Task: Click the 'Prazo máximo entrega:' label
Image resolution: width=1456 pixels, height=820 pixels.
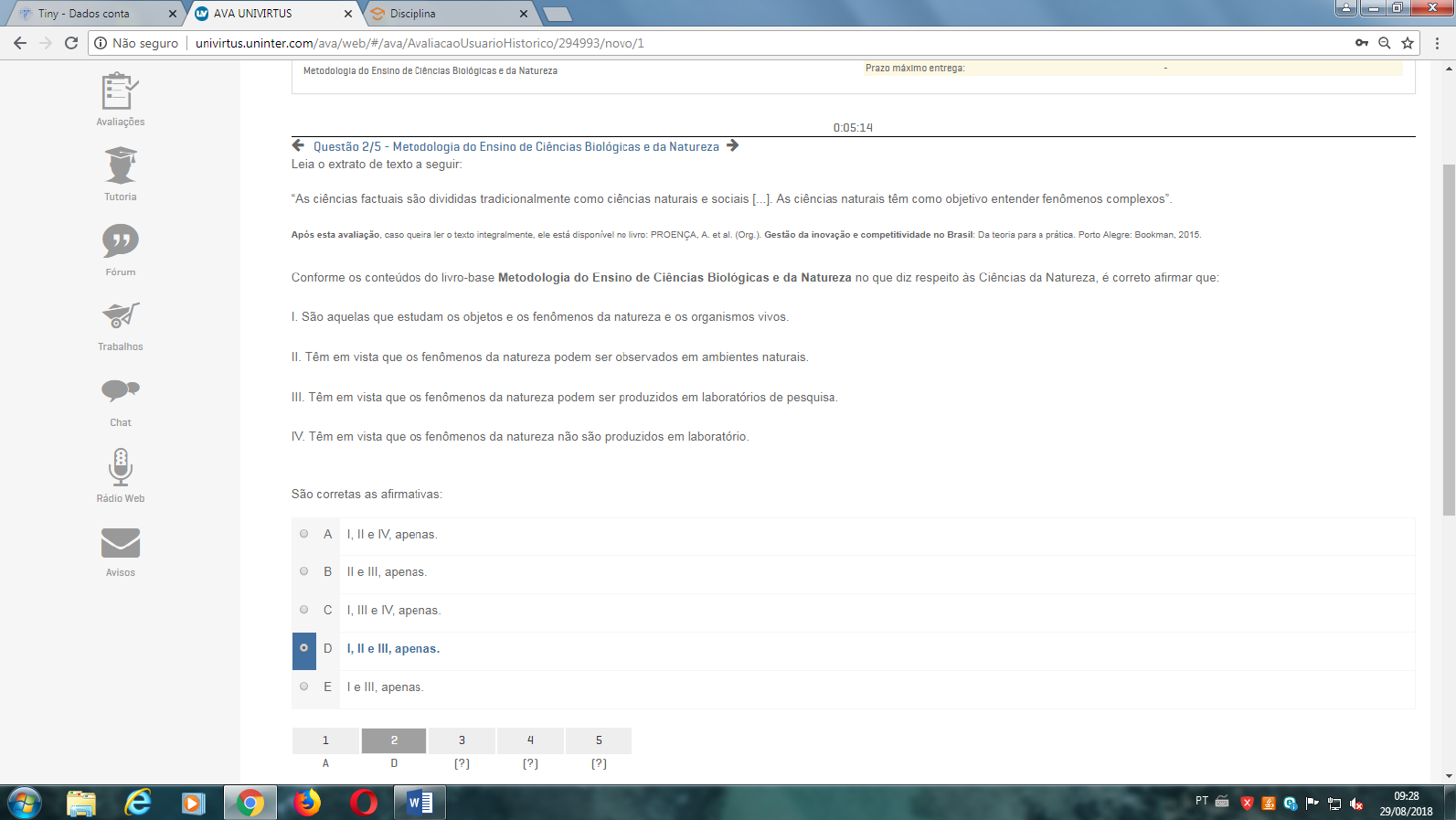Action: pos(915,69)
